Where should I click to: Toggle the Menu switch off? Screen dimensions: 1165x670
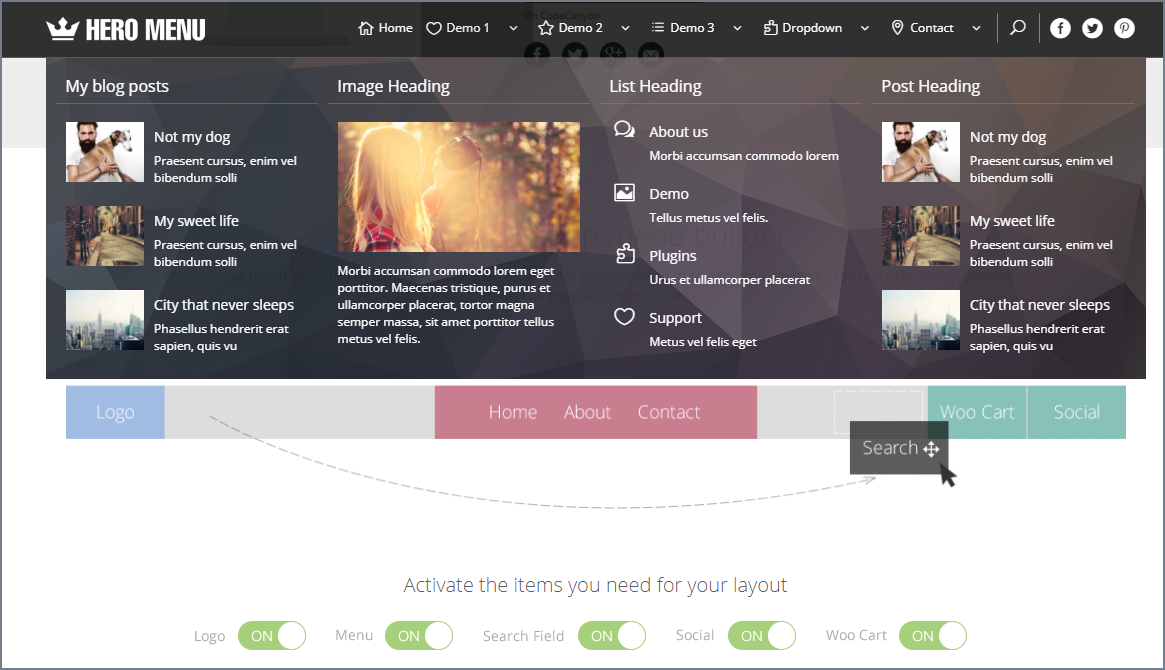pyautogui.click(x=419, y=636)
